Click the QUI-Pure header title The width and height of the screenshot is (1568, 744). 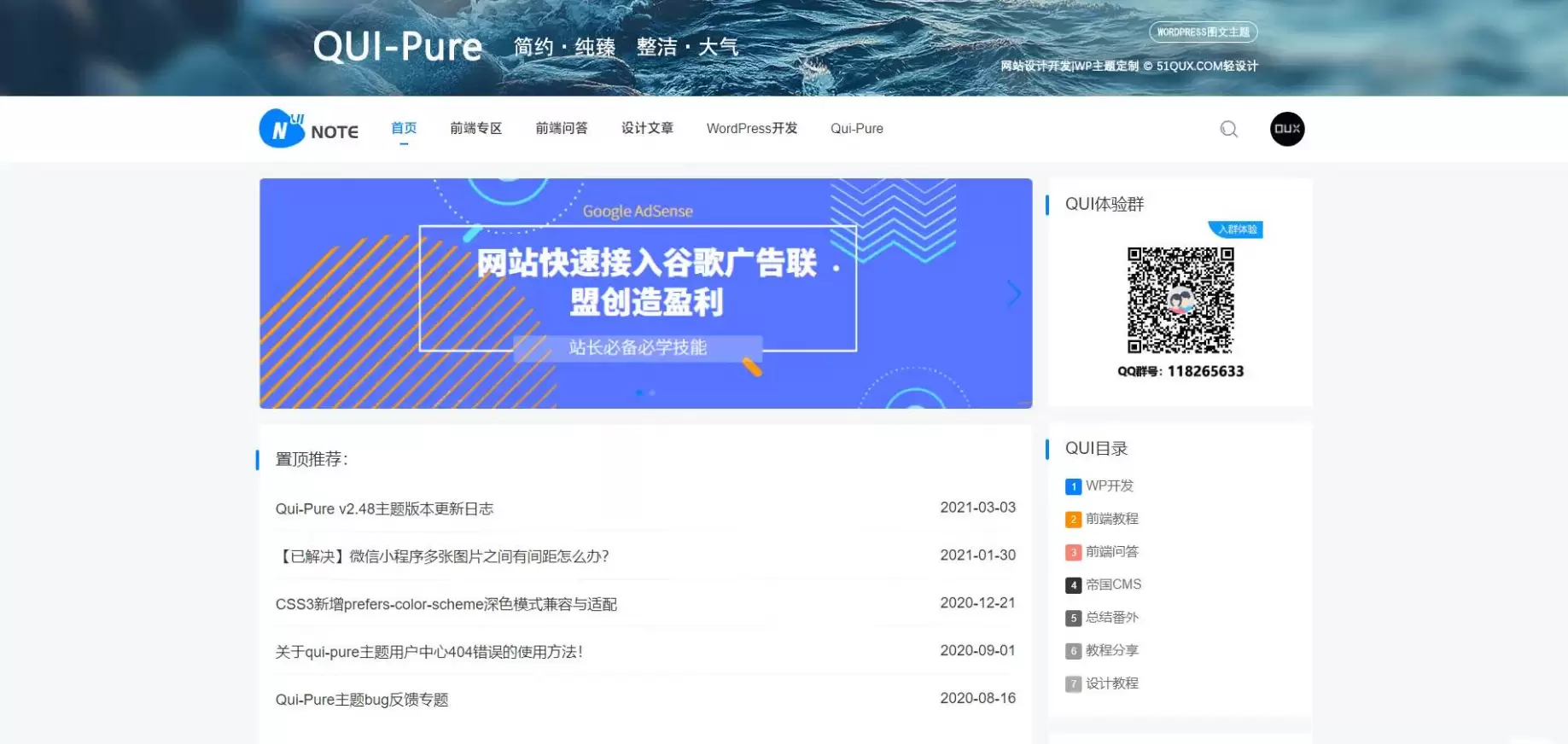pos(398,47)
